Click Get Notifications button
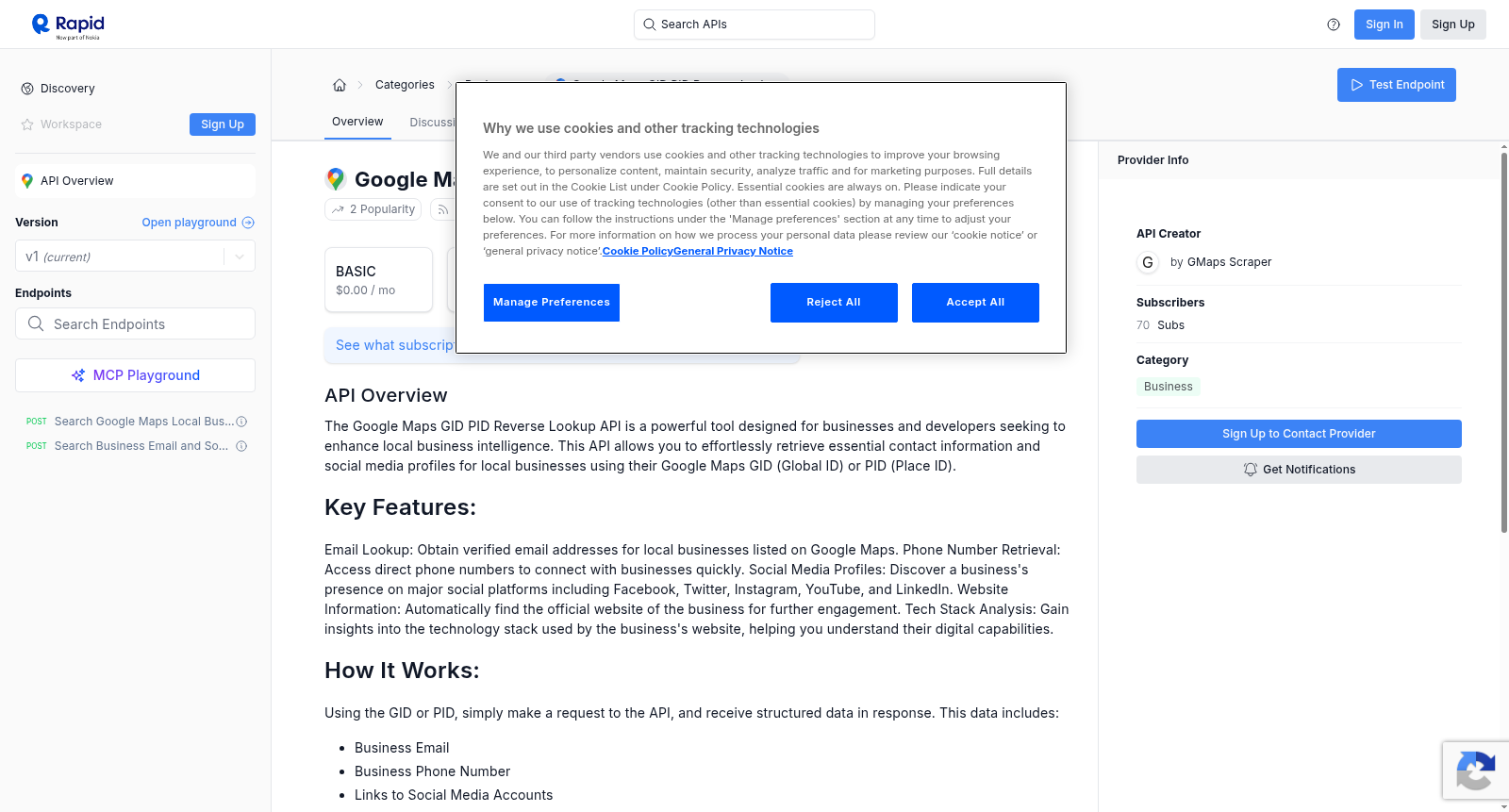This screenshot has width=1509, height=812. point(1299,470)
